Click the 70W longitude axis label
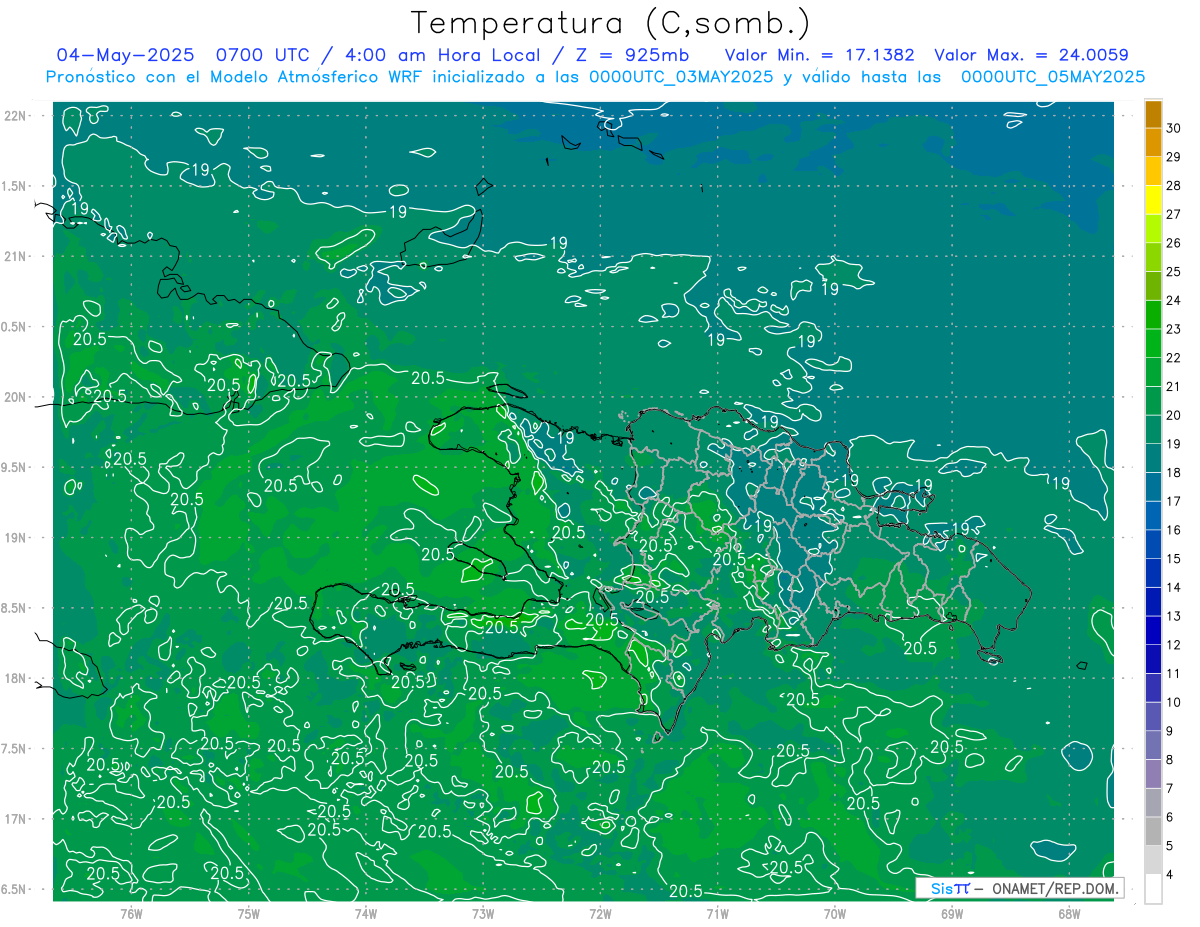Screen dimensions: 1200x927 click(835, 914)
